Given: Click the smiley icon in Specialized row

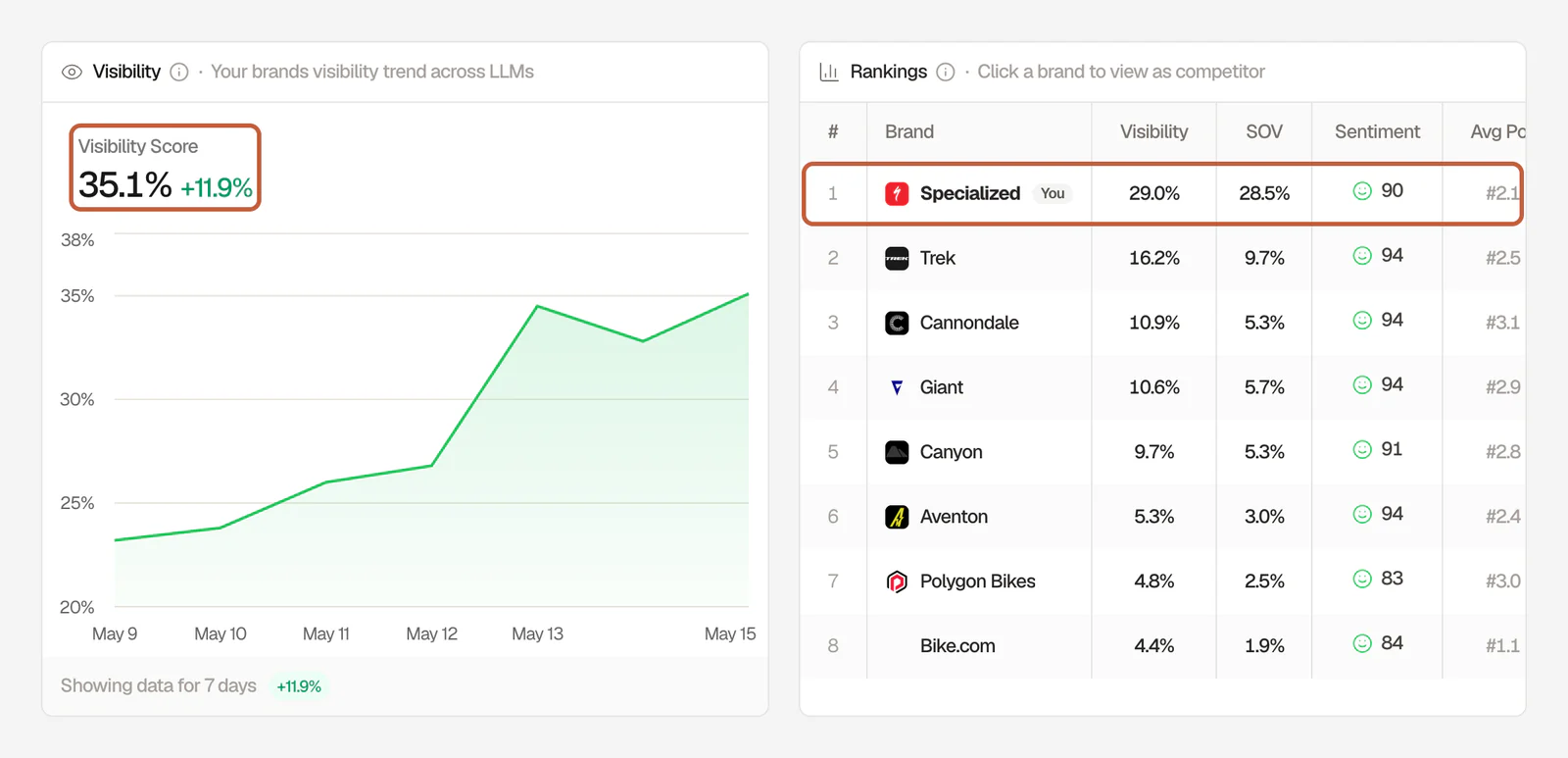Looking at the screenshot, I should [1362, 190].
